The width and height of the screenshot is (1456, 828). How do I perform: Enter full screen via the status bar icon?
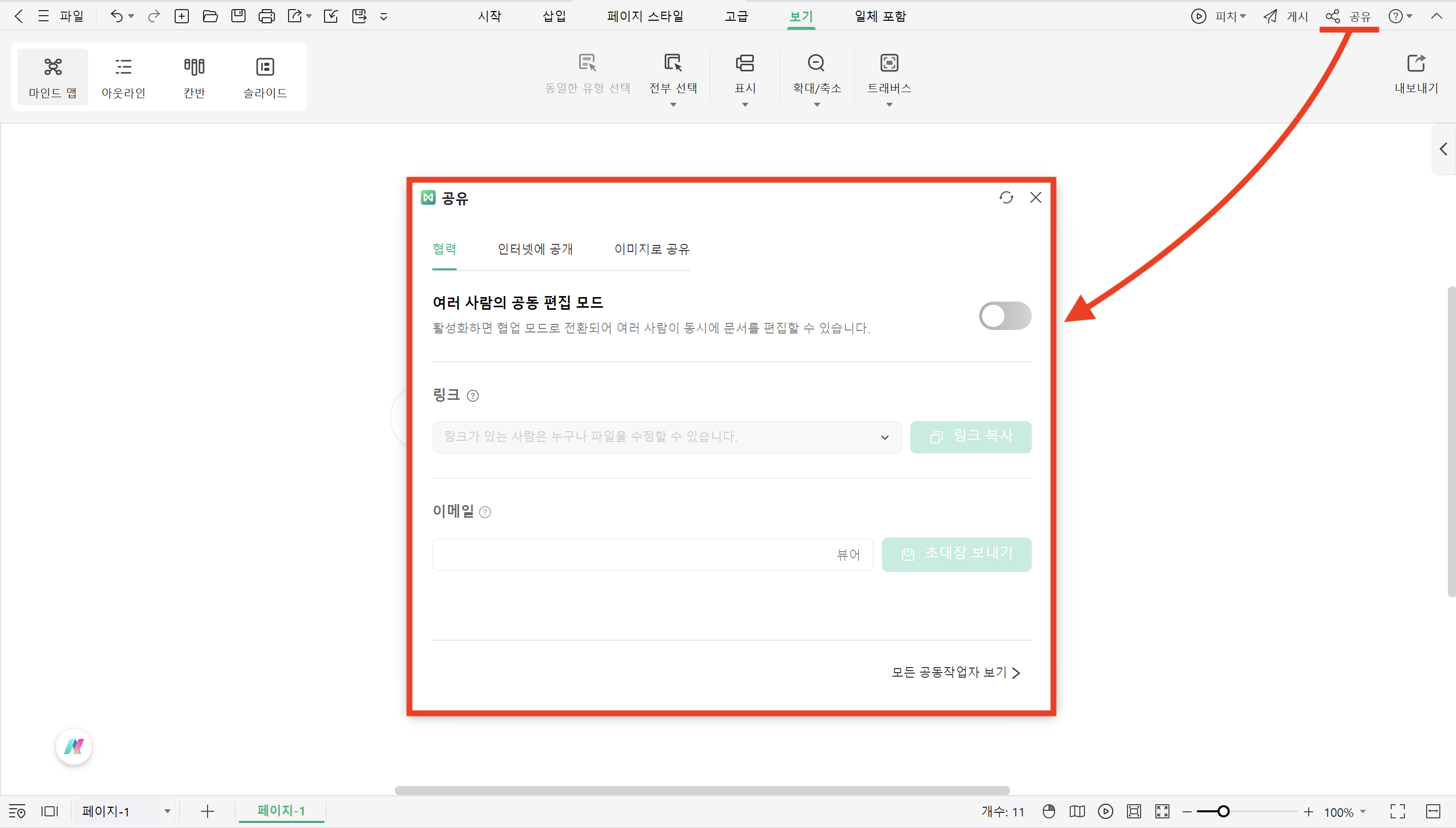tap(1398, 811)
